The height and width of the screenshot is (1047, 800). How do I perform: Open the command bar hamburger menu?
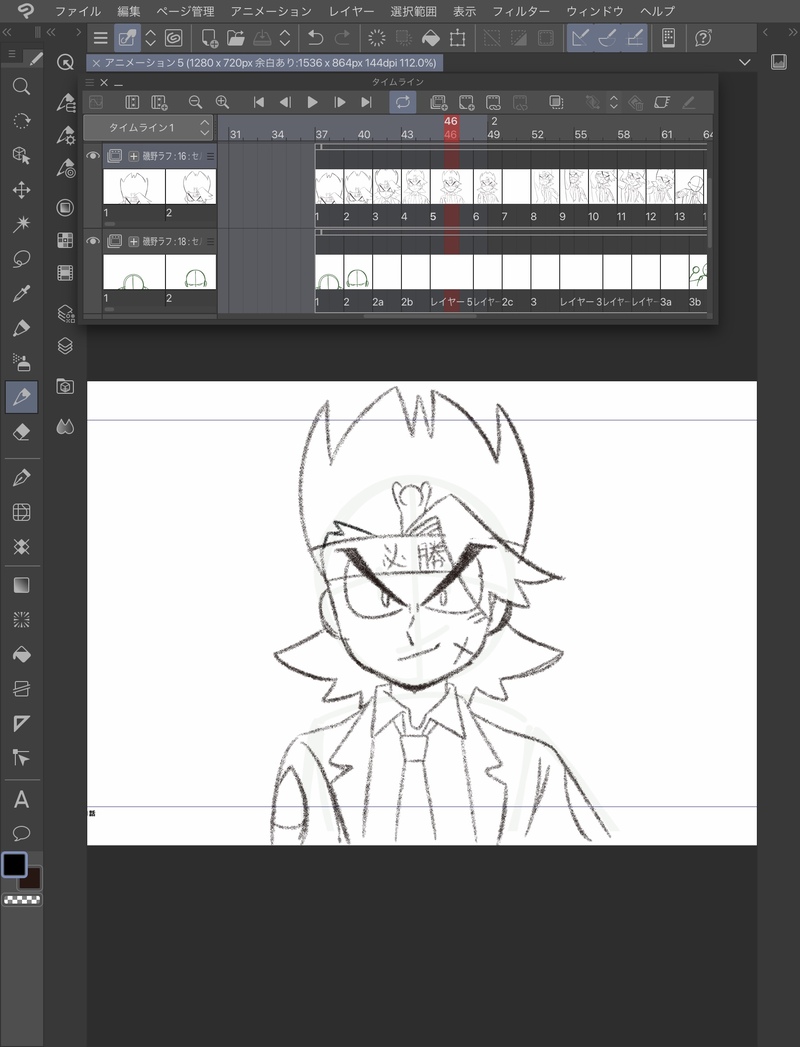pos(100,38)
